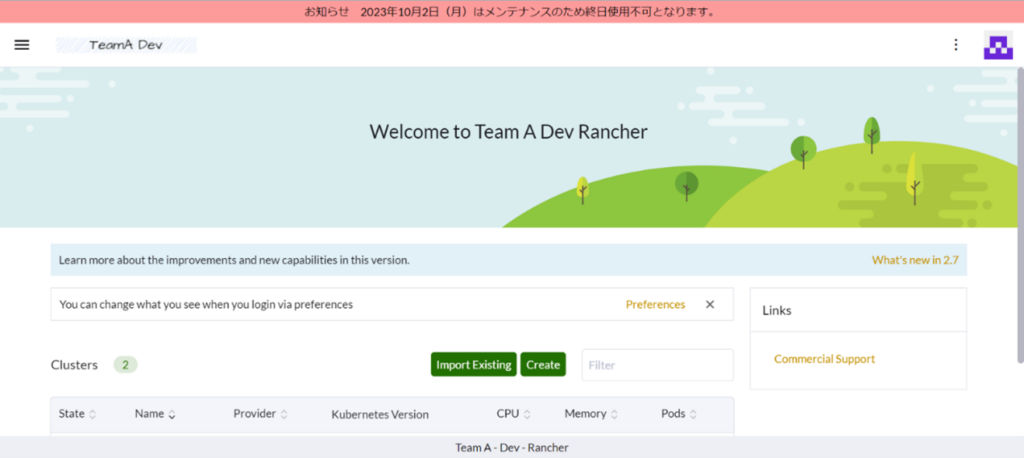
Task: Open the Commercial Support link
Action: point(824,359)
